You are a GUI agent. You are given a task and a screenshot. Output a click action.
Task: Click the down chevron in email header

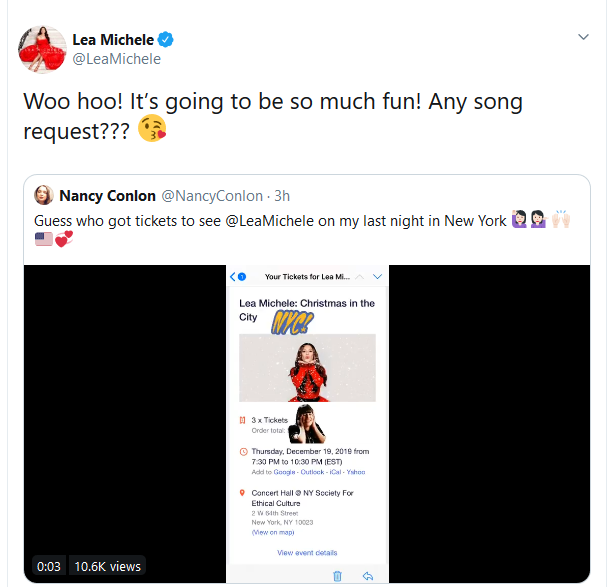pos(377,276)
